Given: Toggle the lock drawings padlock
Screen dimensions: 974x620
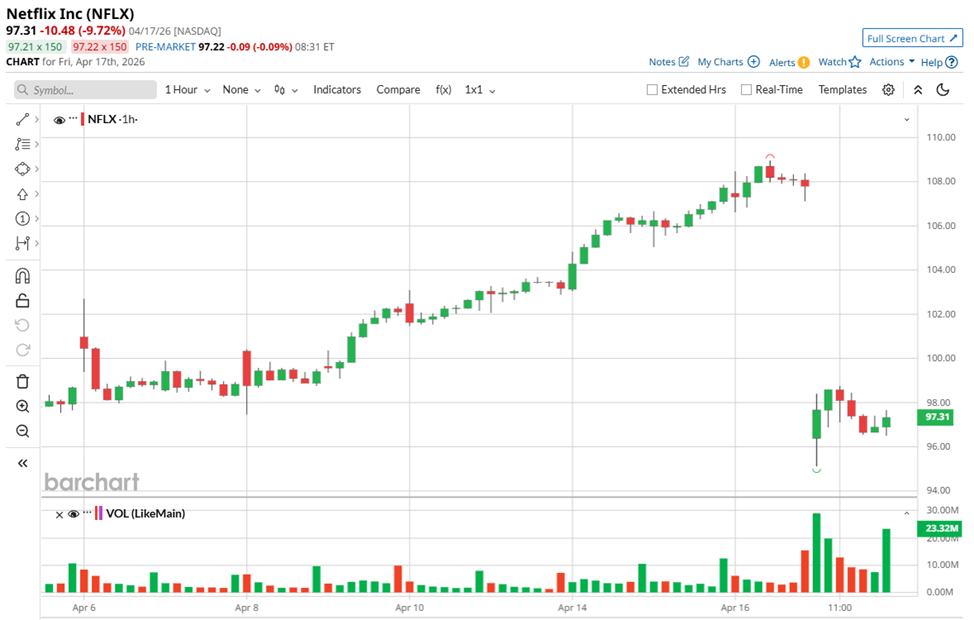Looking at the screenshot, I should pyautogui.click(x=22, y=301).
